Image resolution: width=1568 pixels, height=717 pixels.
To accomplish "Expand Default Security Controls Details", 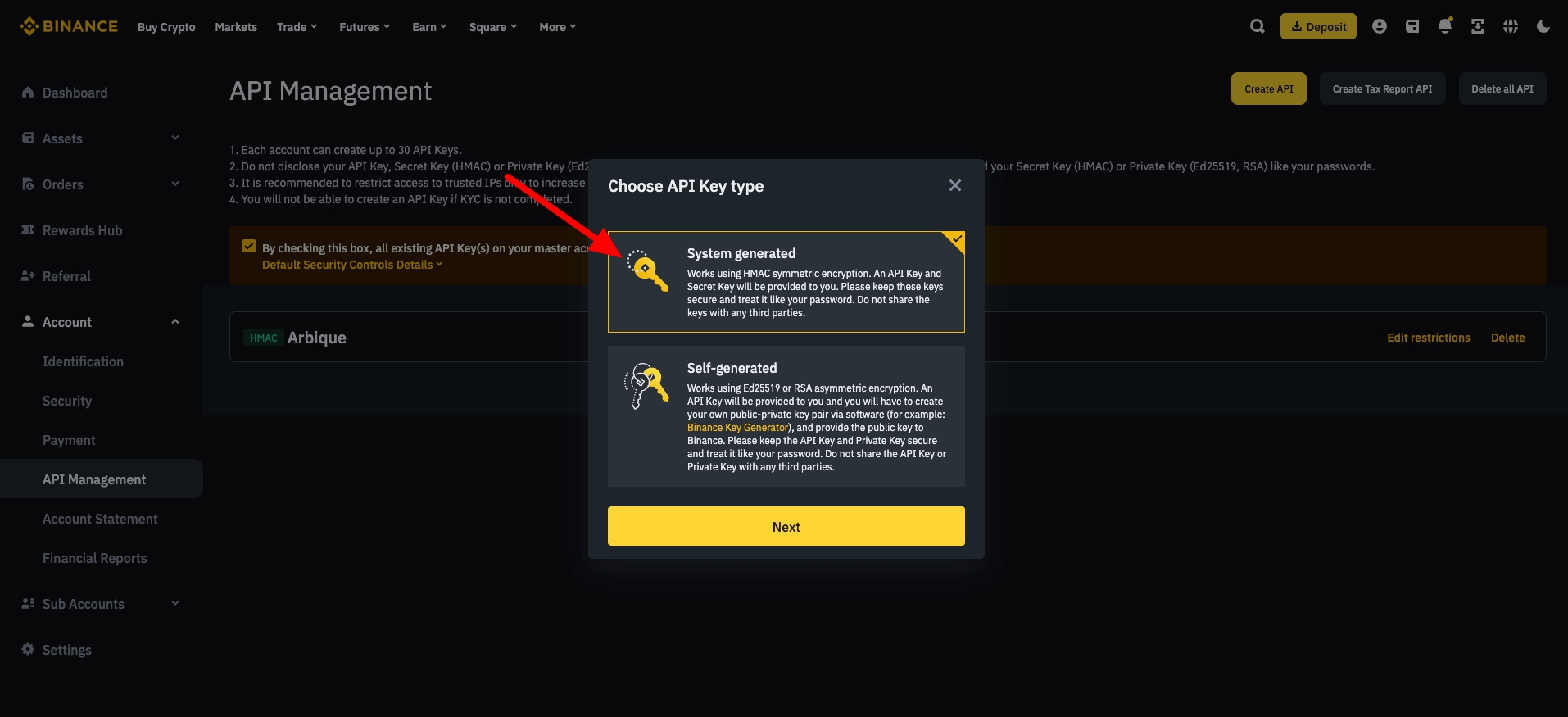I will [x=351, y=265].
